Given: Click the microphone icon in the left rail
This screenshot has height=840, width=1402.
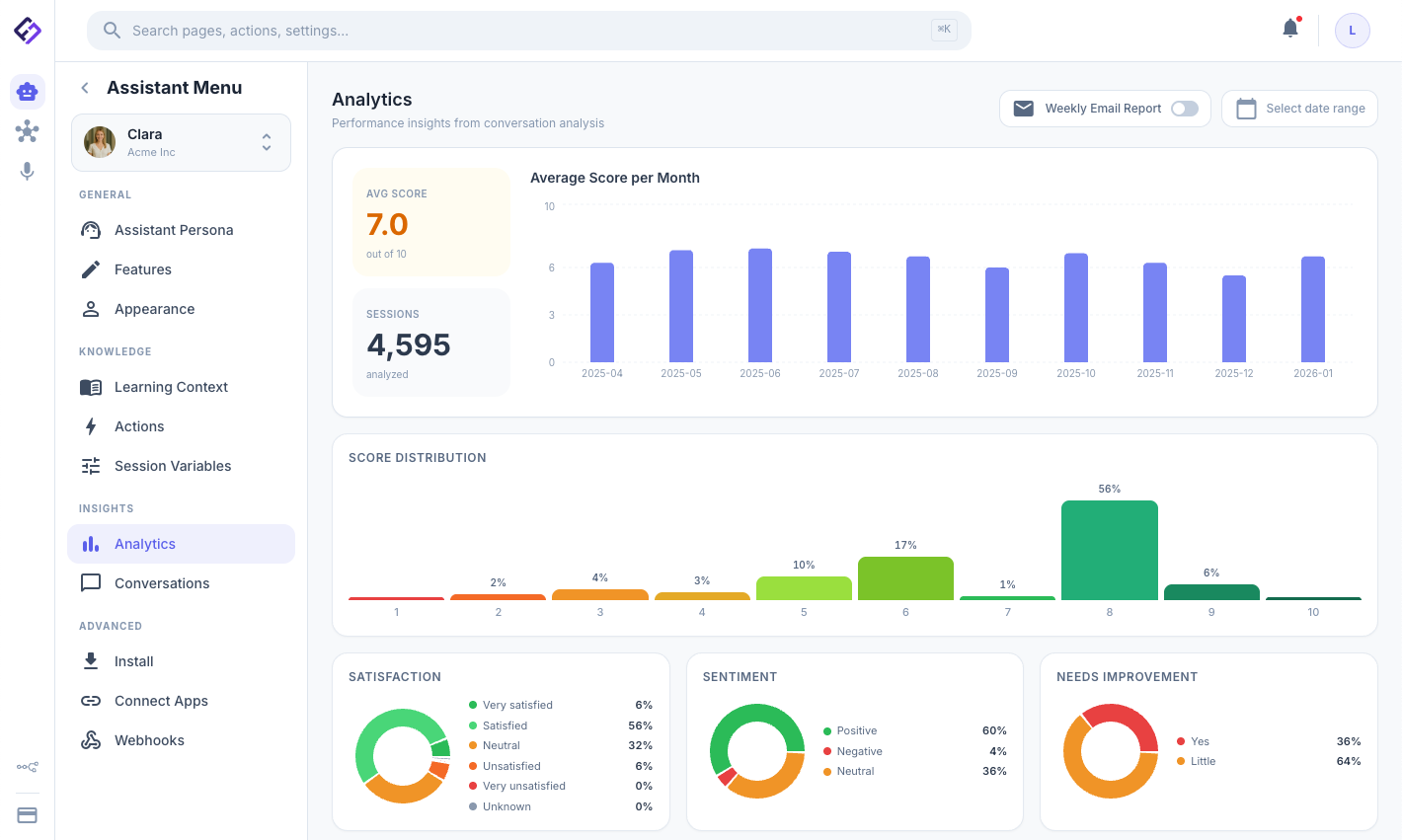Looking at the screenshot, I should pos(27,170).
